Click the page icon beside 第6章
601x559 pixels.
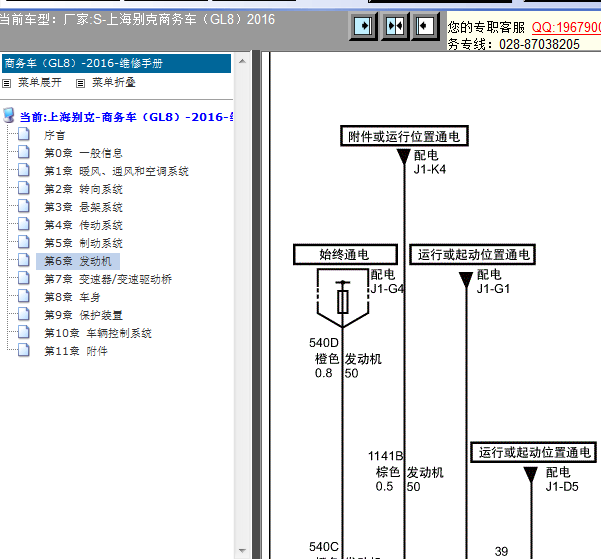pos(24,260)
